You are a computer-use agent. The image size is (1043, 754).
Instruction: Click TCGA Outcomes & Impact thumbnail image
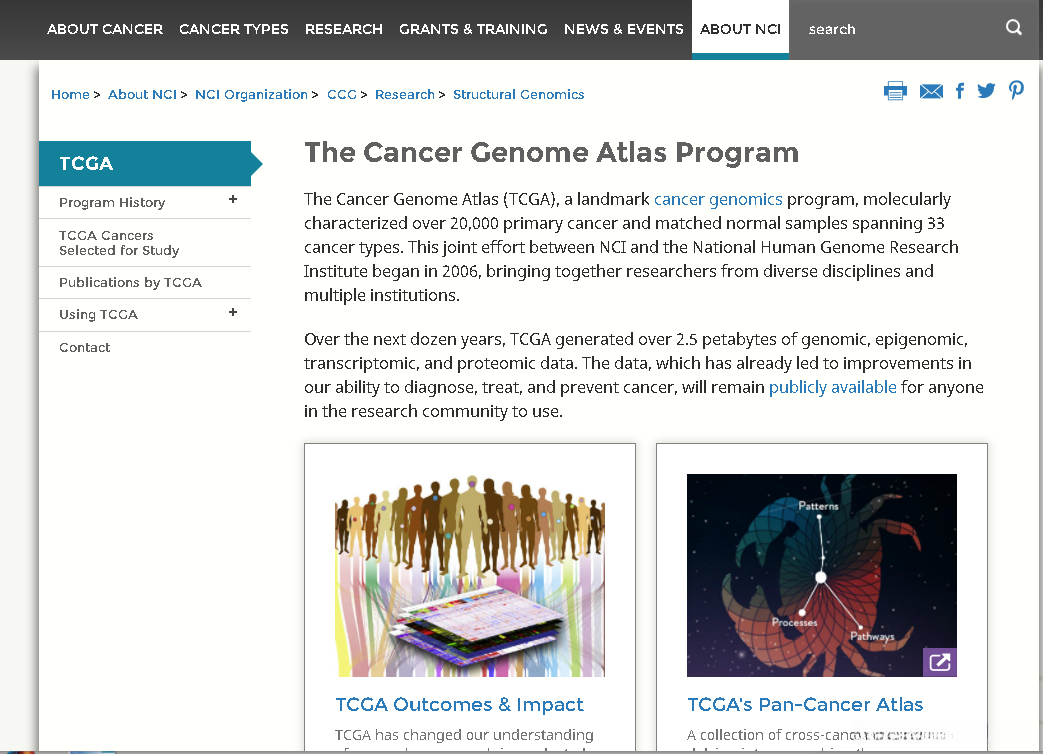[470, 575]
